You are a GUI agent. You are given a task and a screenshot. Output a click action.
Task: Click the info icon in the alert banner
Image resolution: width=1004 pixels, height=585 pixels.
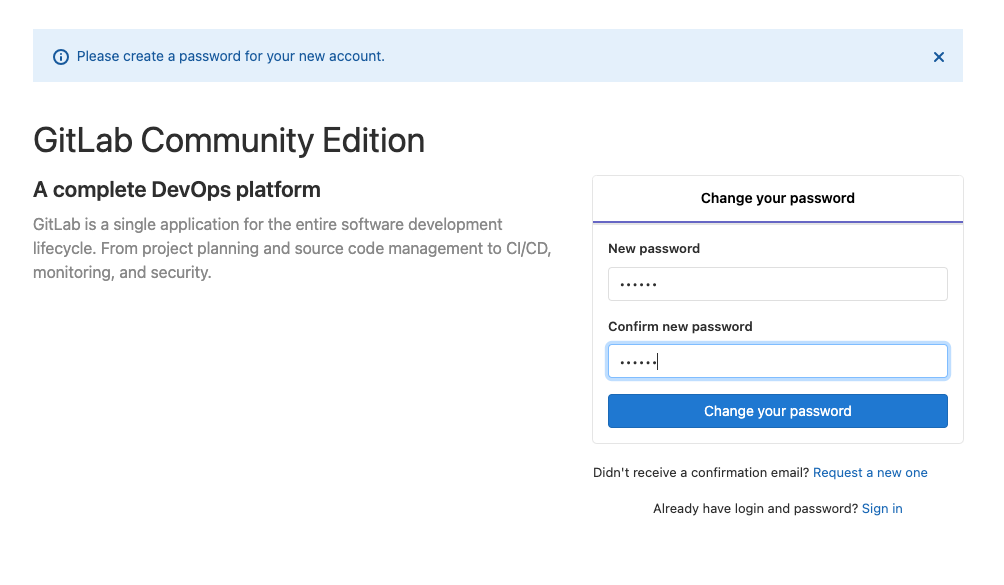[61, 57]
